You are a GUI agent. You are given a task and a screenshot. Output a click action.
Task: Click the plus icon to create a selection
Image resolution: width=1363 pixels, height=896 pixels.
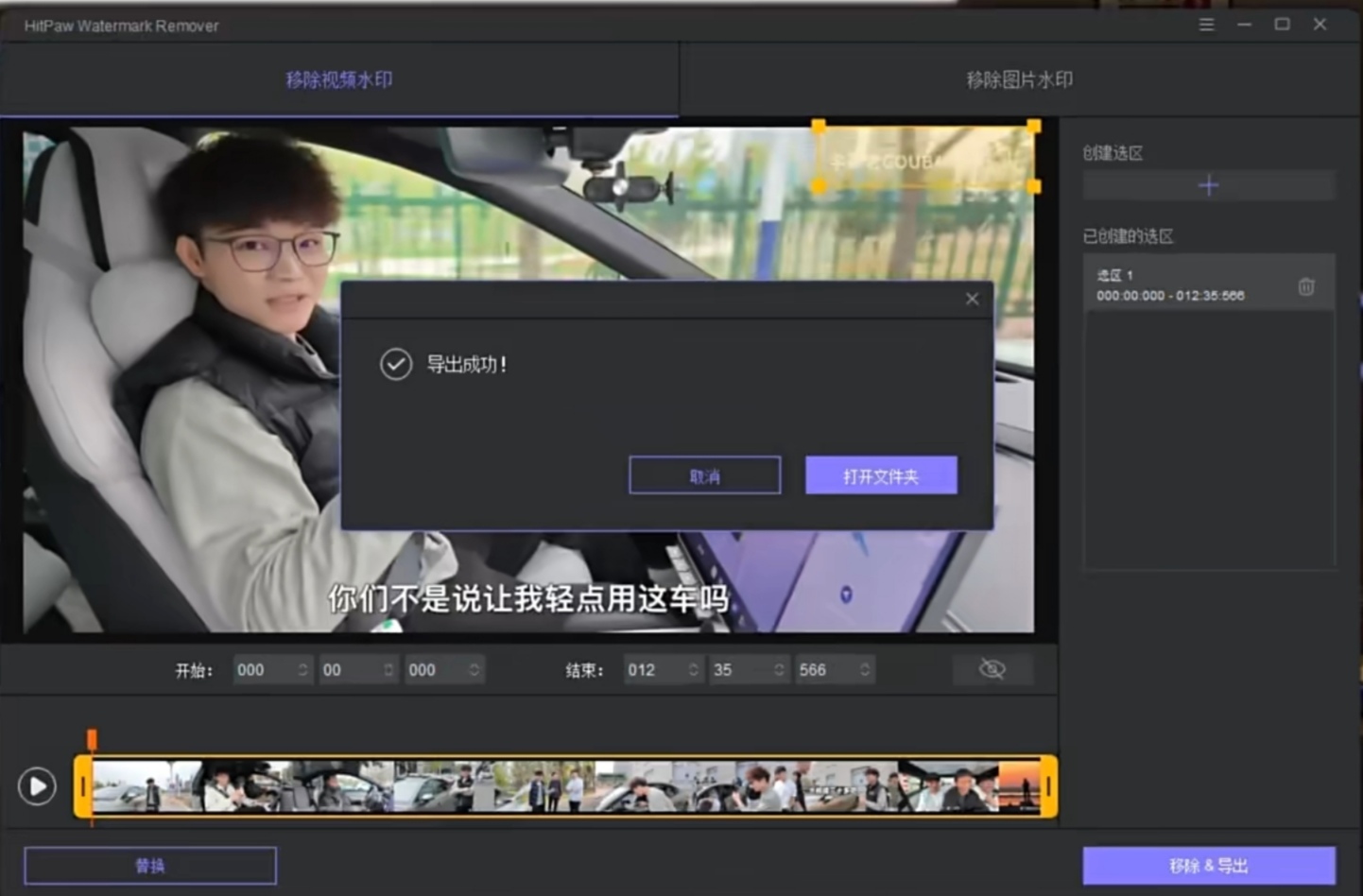click(x=1208, y=185)
